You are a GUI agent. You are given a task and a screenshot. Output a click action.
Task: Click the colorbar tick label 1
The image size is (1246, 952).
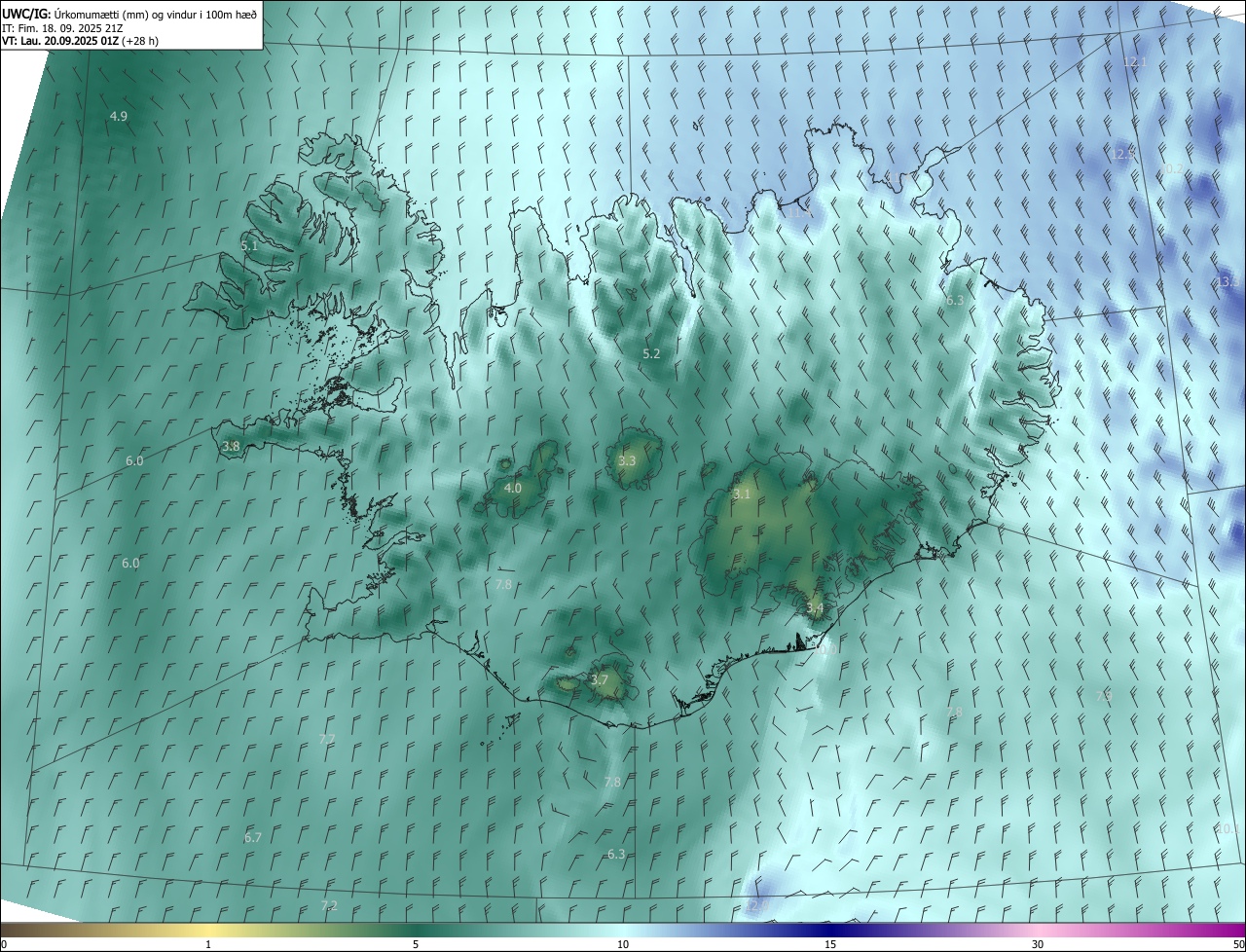coord(208,944)
